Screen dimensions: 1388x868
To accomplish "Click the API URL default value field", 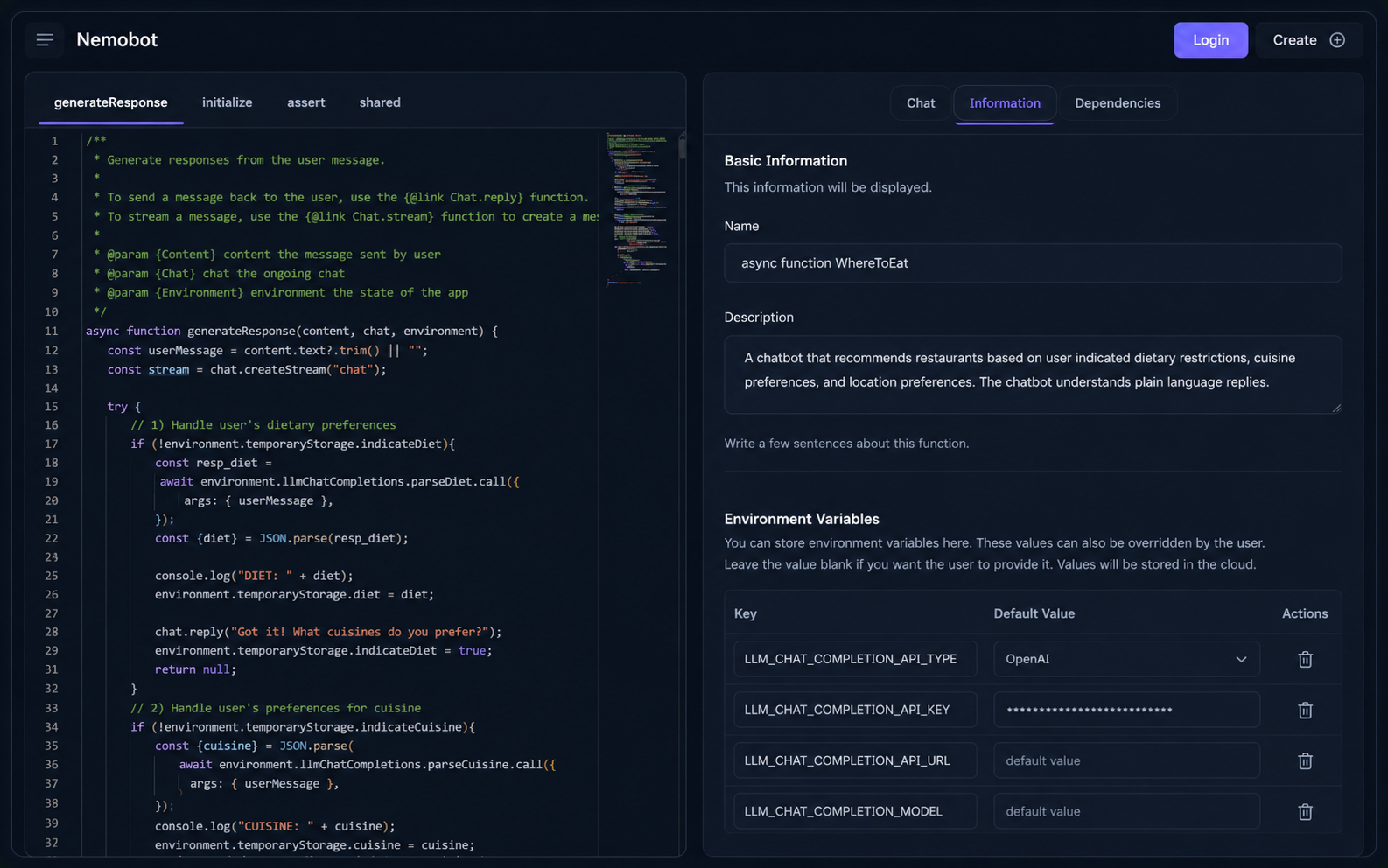I will (x=1126, y=760).
